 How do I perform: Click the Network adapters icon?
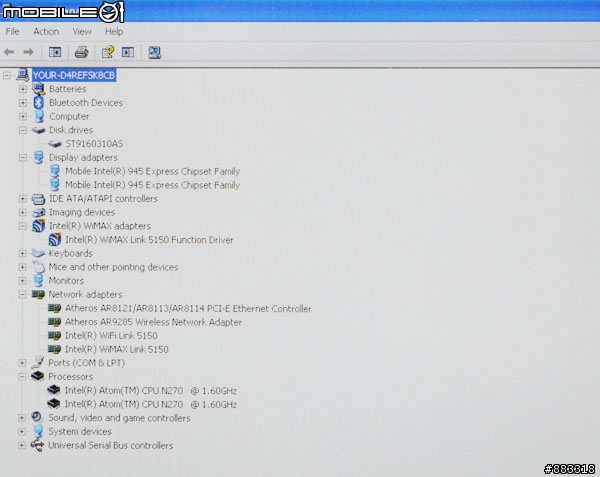[38, 294]
